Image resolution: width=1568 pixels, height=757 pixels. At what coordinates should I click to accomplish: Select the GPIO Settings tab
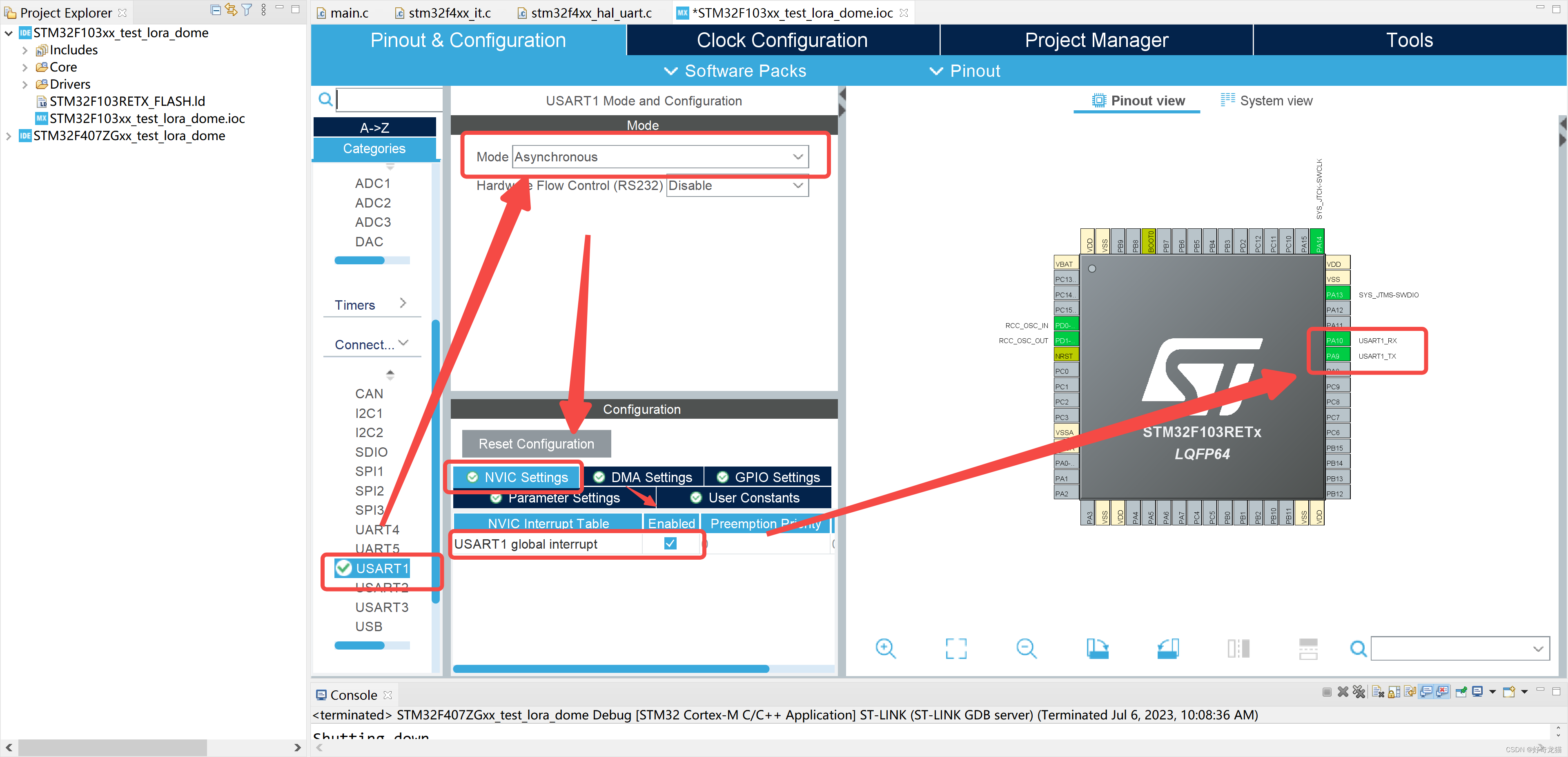[768, 477]
